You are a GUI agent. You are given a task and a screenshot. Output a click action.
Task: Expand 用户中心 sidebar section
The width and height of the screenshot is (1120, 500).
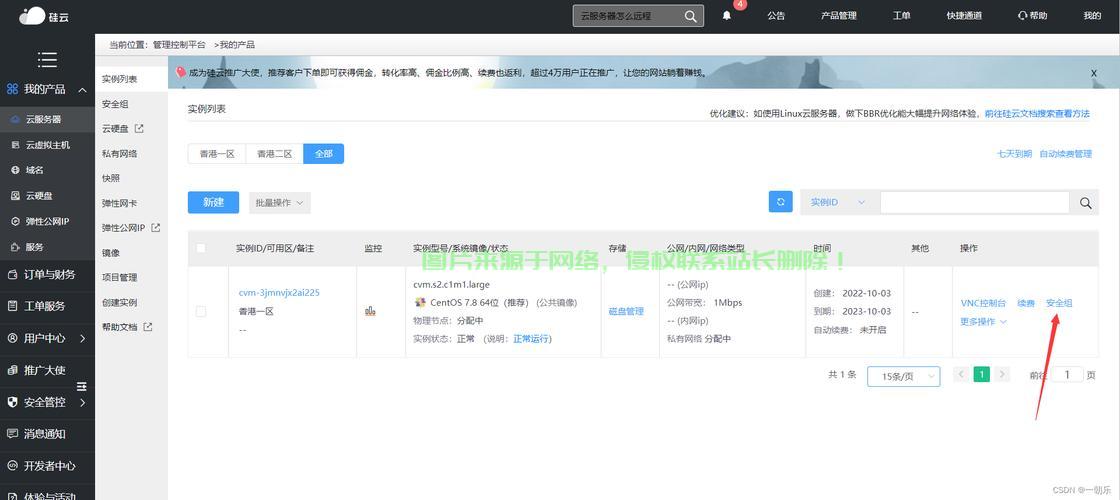click(x=83, y=339)
